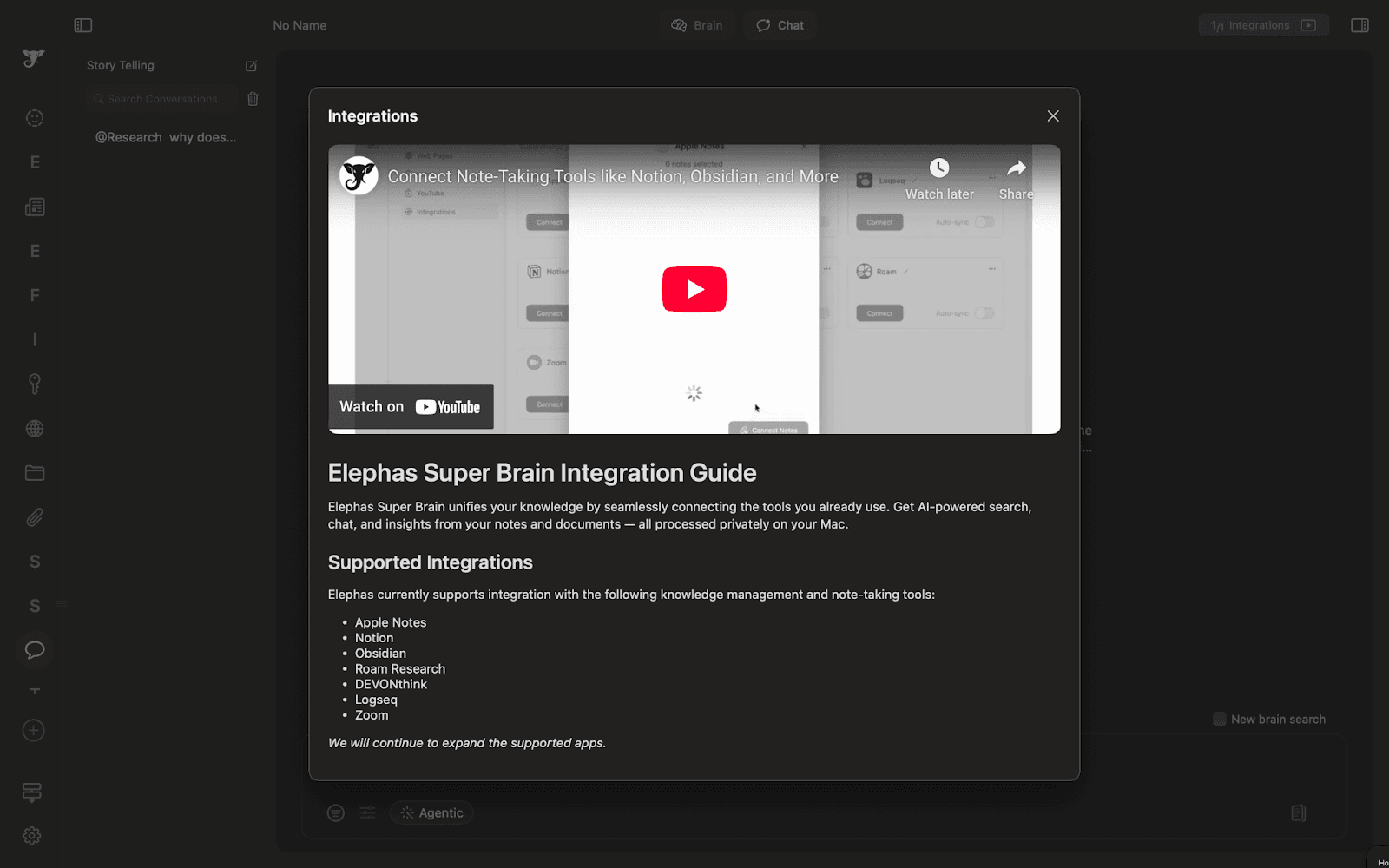Open the filter menu near the input field

coord(335,813)
